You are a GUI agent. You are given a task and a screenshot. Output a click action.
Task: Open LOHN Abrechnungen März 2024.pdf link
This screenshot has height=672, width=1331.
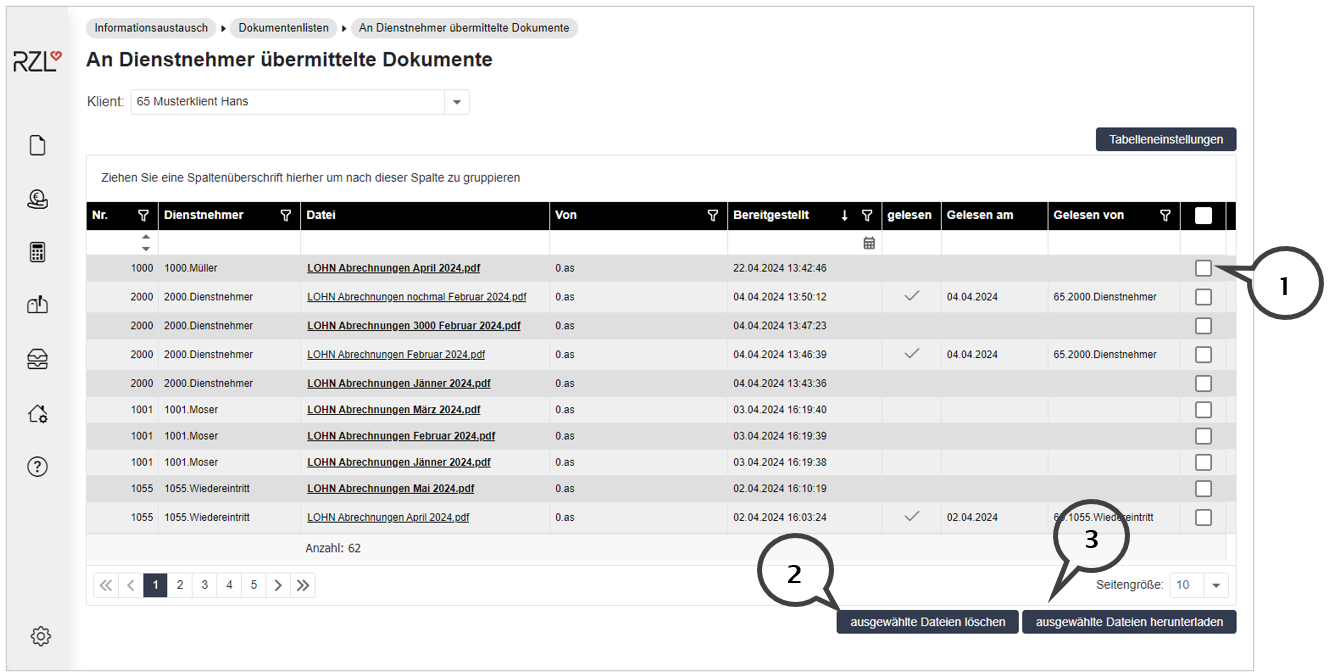pyautogui.click(x=393, y=410)
